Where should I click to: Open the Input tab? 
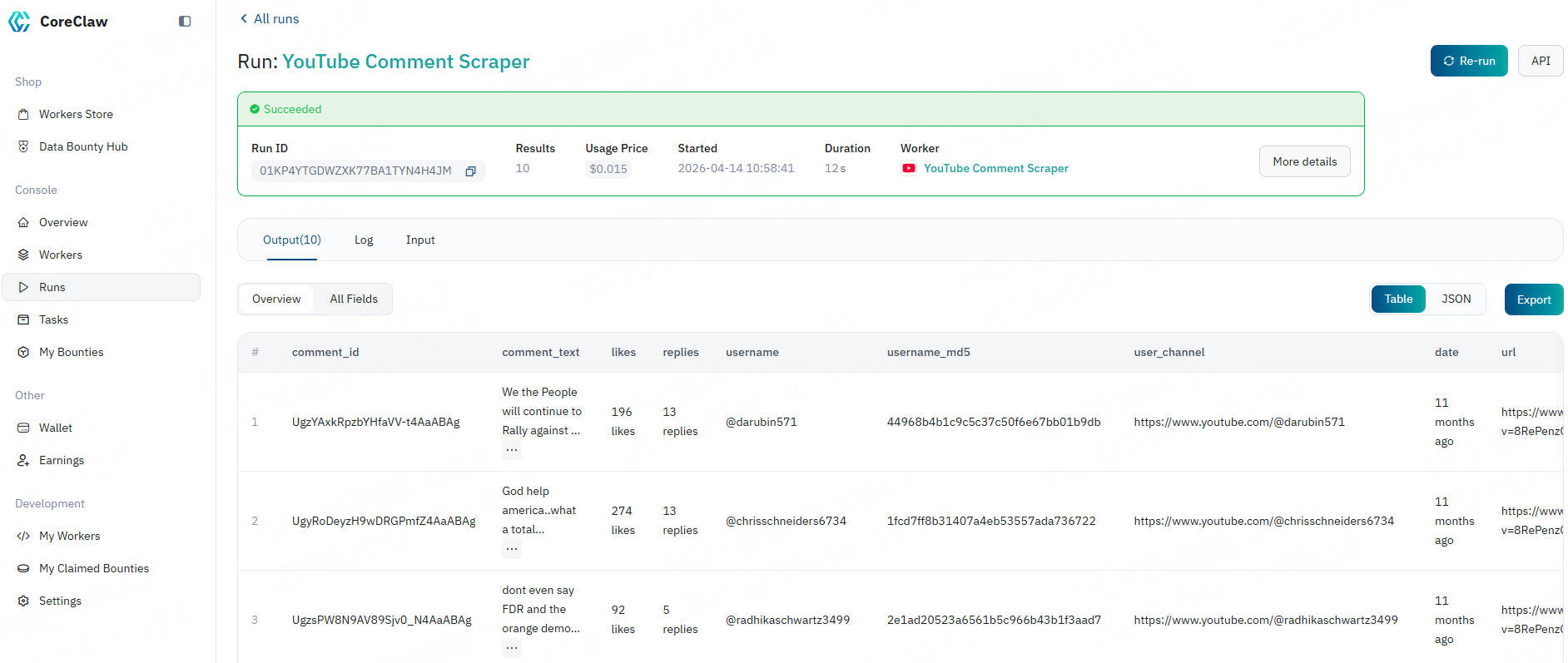[x=420, y=240]
